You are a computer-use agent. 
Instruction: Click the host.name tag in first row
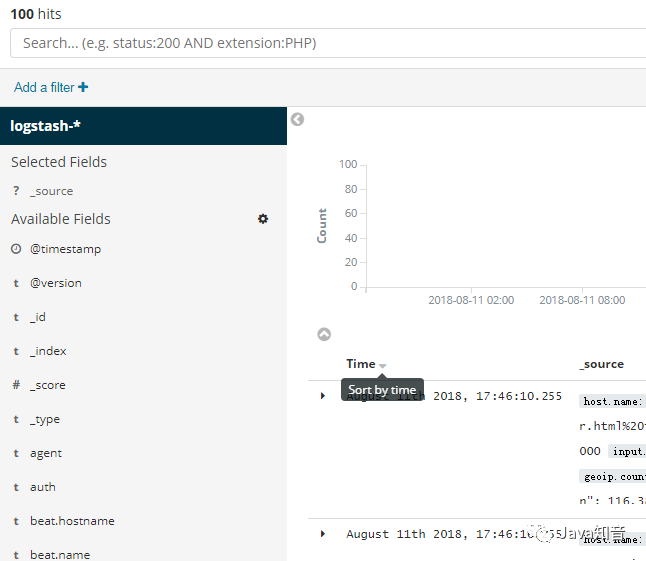click(x=612, y=402)
